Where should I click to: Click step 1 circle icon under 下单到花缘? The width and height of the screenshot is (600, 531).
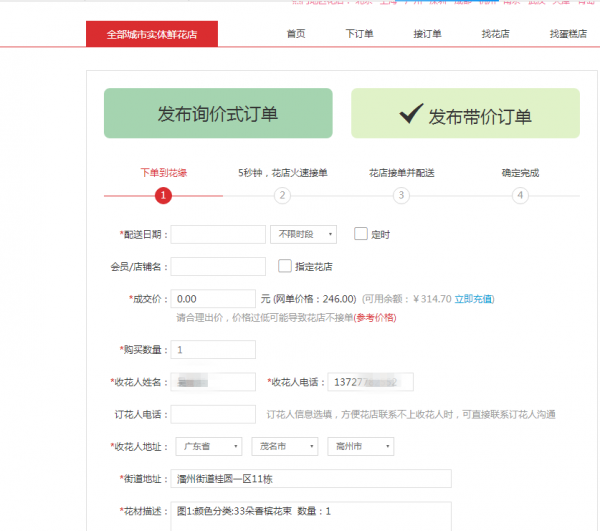163,196
